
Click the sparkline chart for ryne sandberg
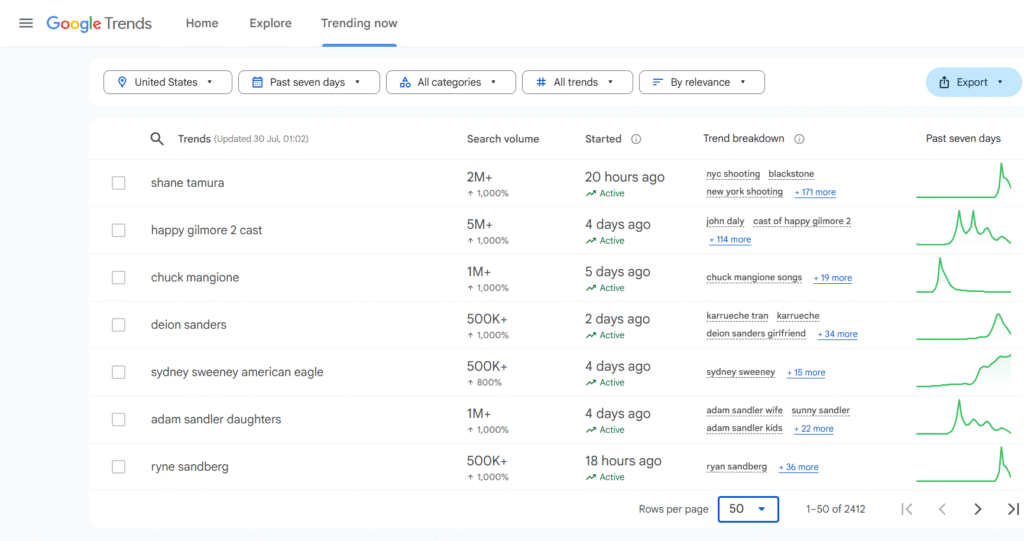[x=963, y=465]
